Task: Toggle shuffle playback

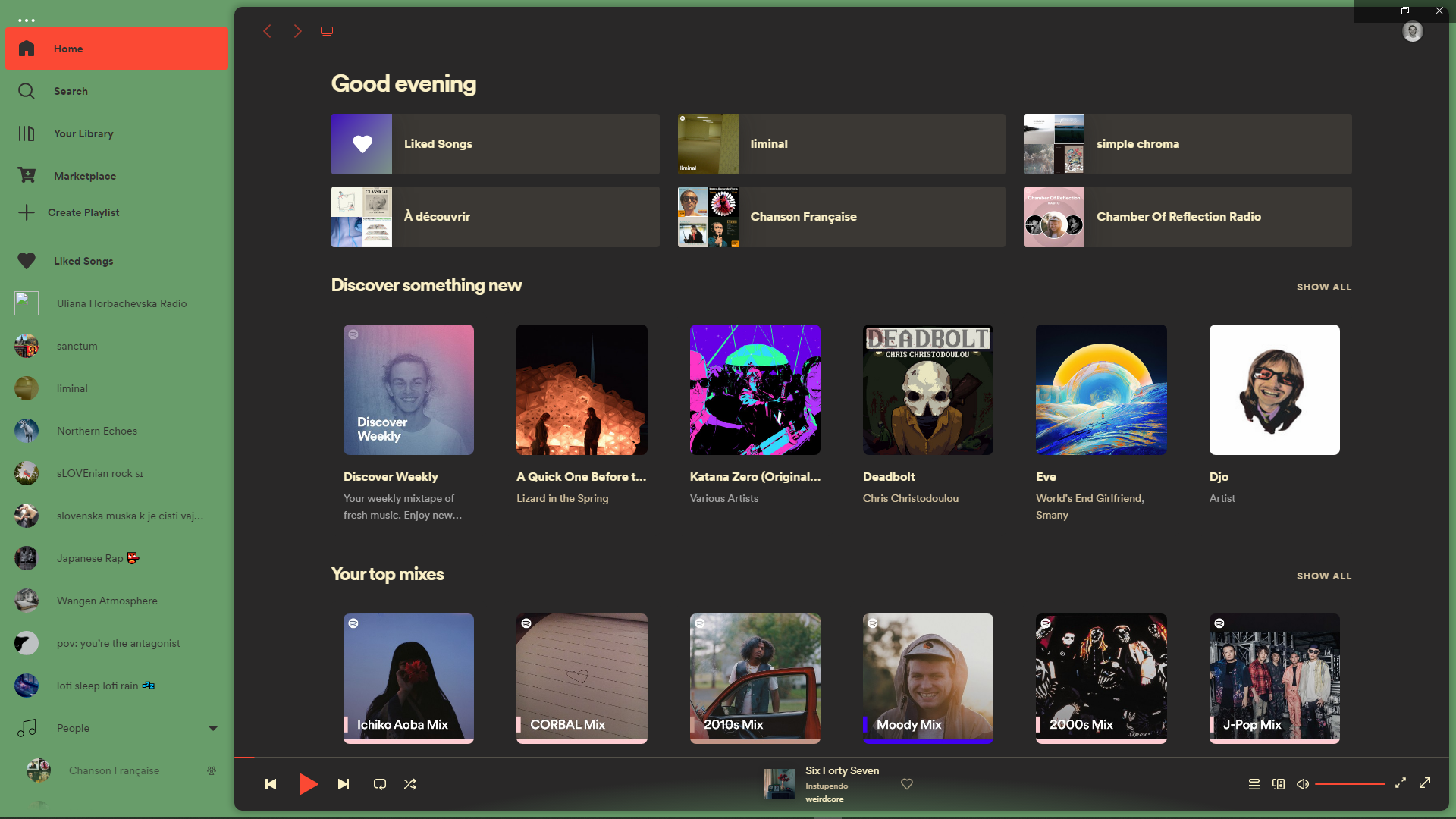Action: [410, 784]
